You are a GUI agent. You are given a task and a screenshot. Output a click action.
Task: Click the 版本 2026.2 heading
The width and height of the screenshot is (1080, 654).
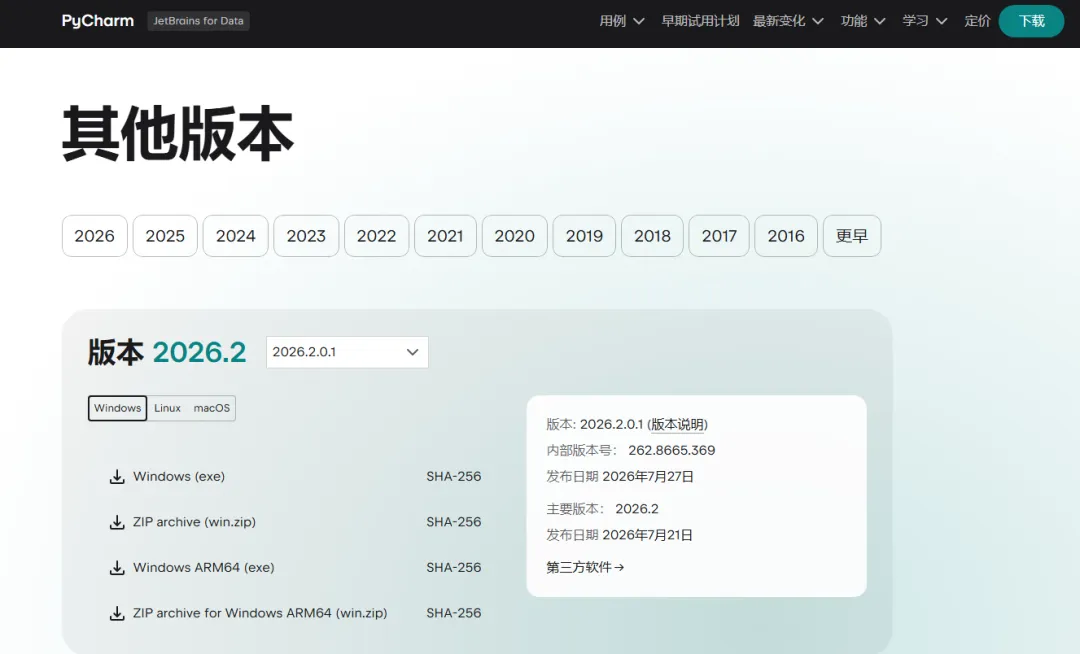pos(167,352)
